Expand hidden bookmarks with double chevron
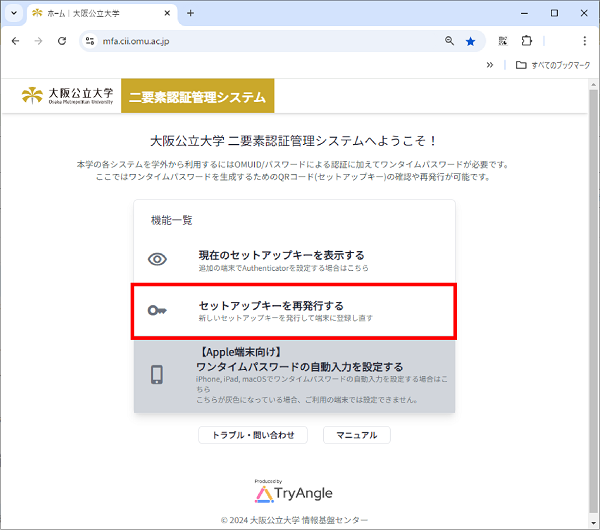Image resolution: width=600 pixels, height=530 pixels. (489, 65)
